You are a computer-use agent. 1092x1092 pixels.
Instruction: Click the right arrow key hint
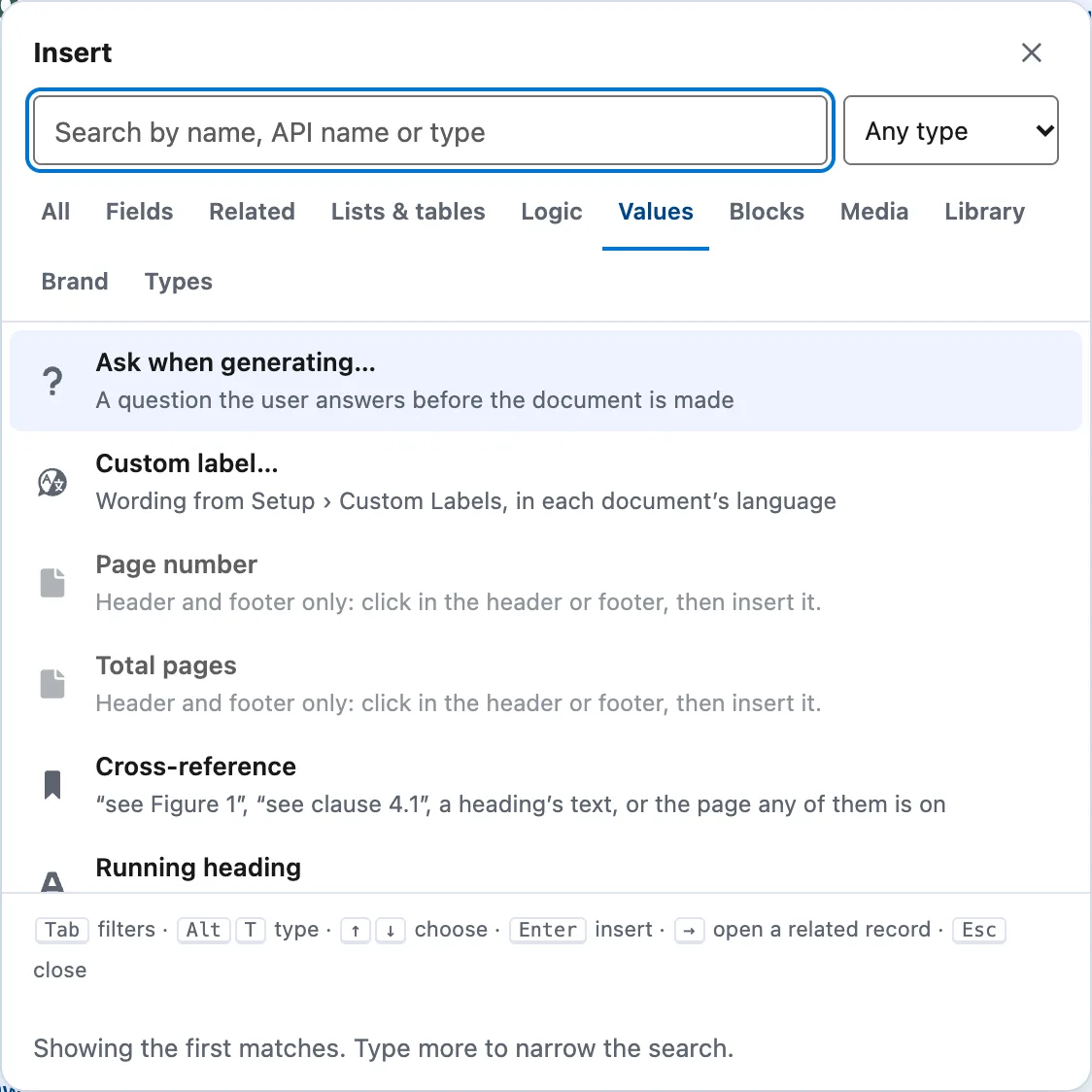coord(690,930)
